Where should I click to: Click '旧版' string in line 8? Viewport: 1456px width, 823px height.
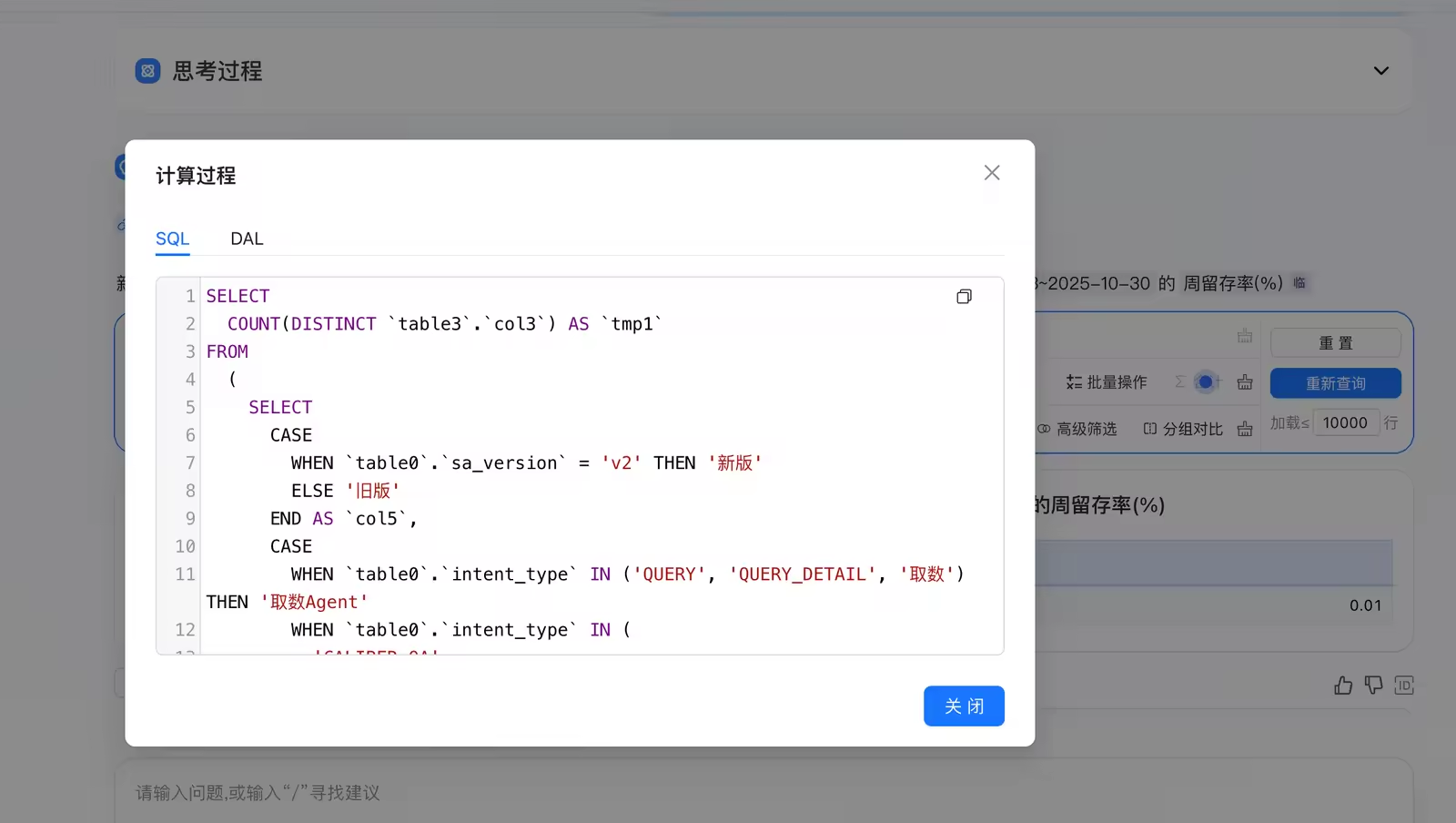(x=372, y=491)
